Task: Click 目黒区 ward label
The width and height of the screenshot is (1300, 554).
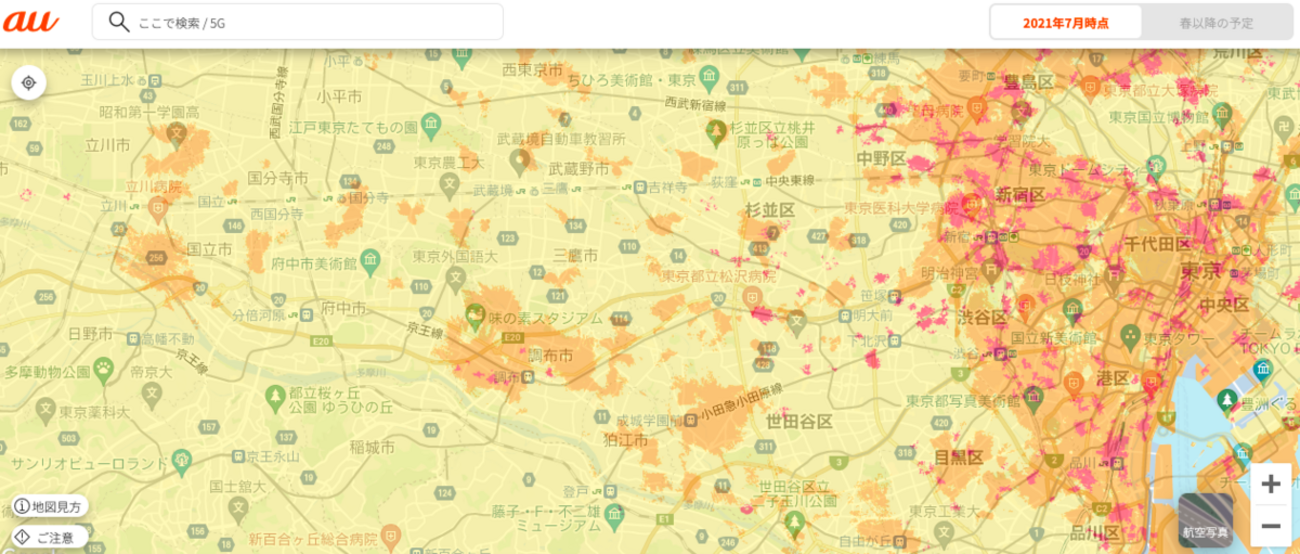Action: click(x=959, y=457)
